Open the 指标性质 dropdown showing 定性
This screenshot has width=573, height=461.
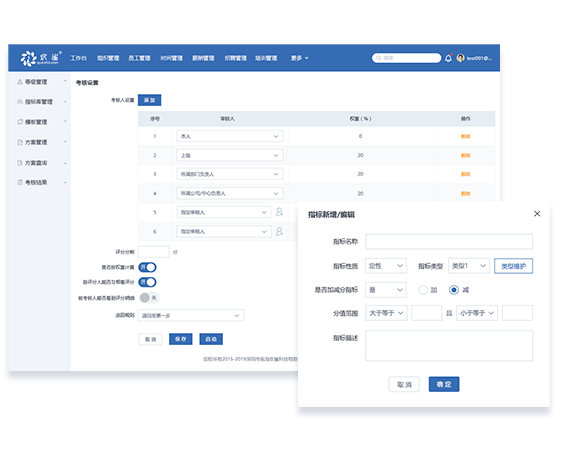(x=386, y=266)
